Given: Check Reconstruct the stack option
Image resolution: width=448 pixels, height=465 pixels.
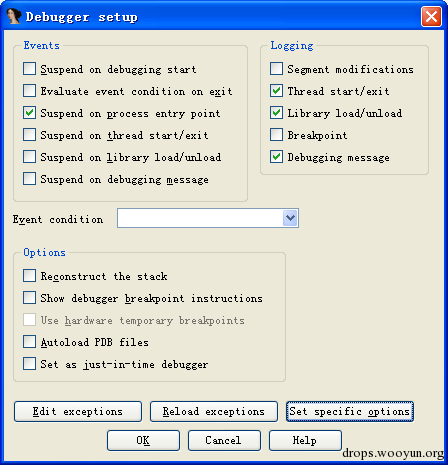Looking at the screenshot, I should 29,276.
